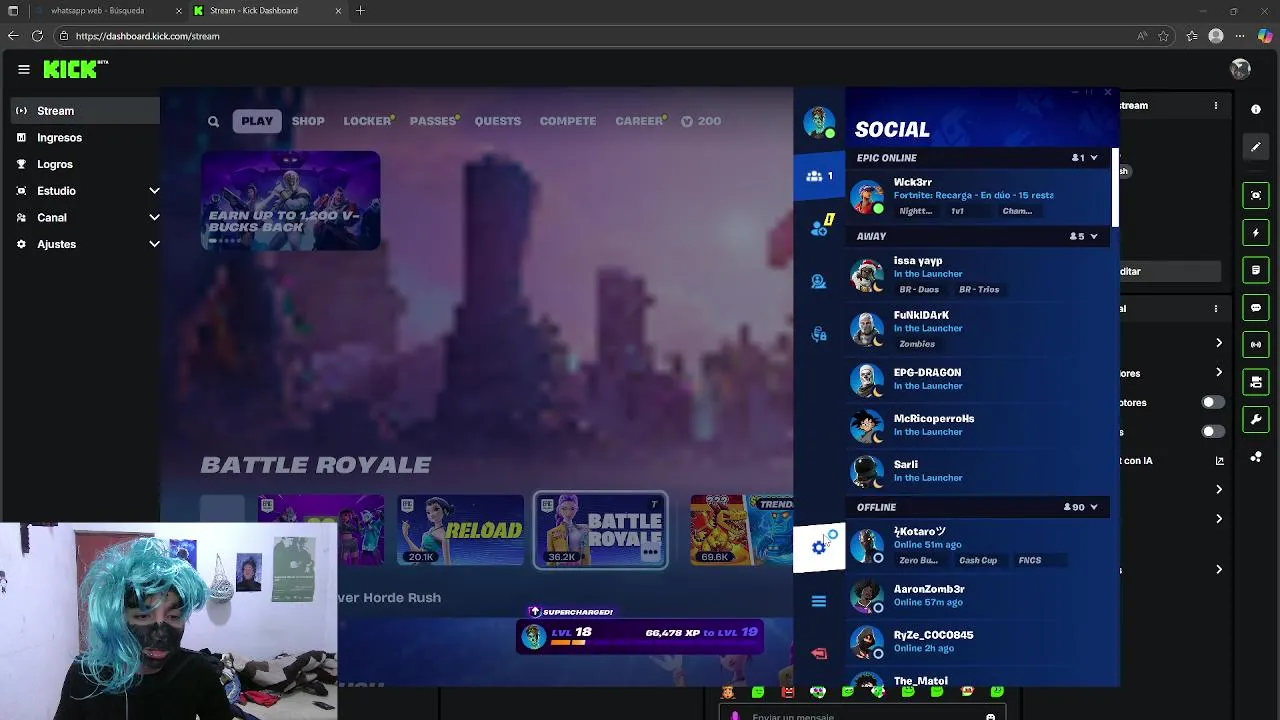The width and height of the screenshot is (1280, 720).
Task: Open Kick hamburger menu next to logo
Action: [24, 69]
